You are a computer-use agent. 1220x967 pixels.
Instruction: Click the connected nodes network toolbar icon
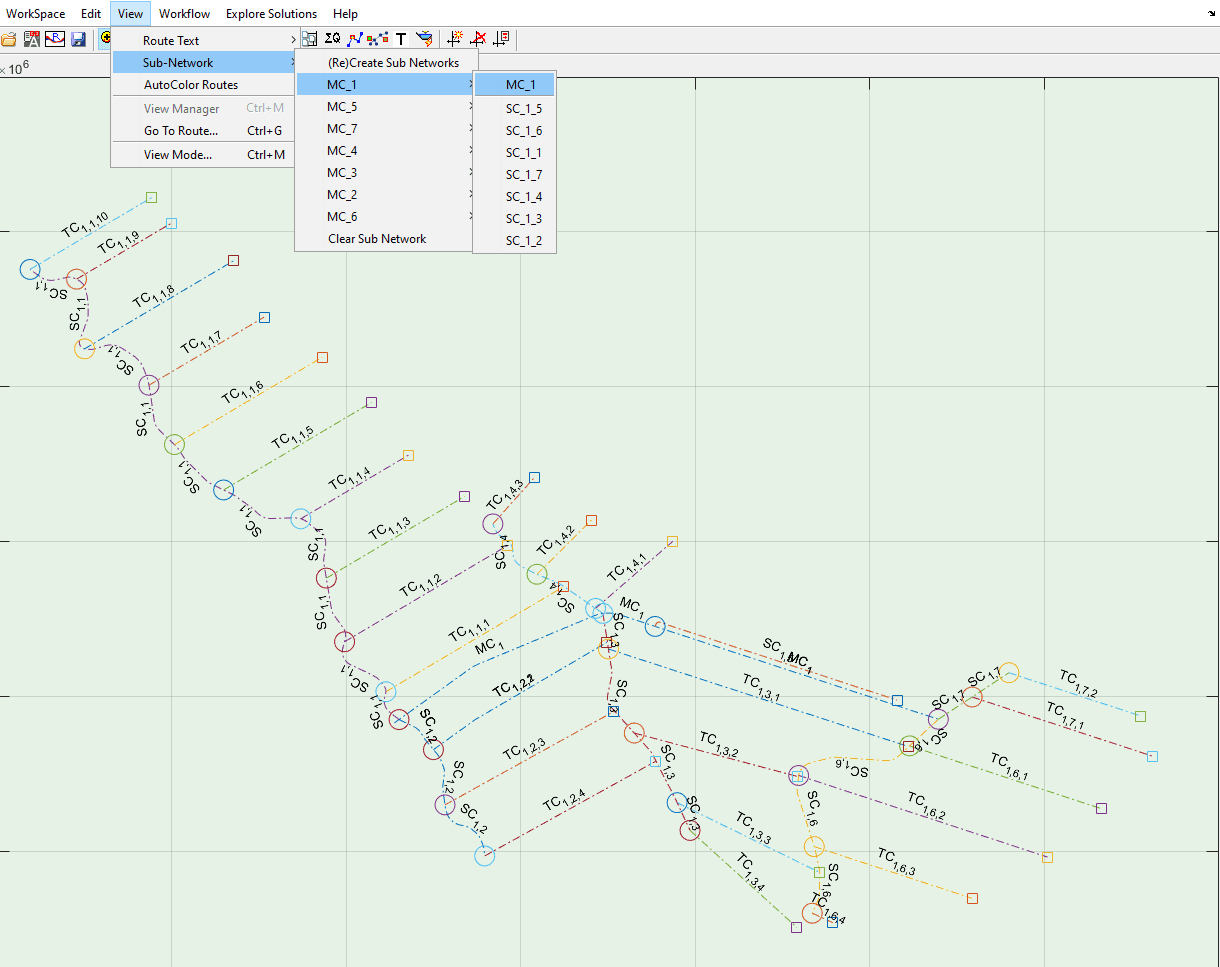tap(378, 39)
